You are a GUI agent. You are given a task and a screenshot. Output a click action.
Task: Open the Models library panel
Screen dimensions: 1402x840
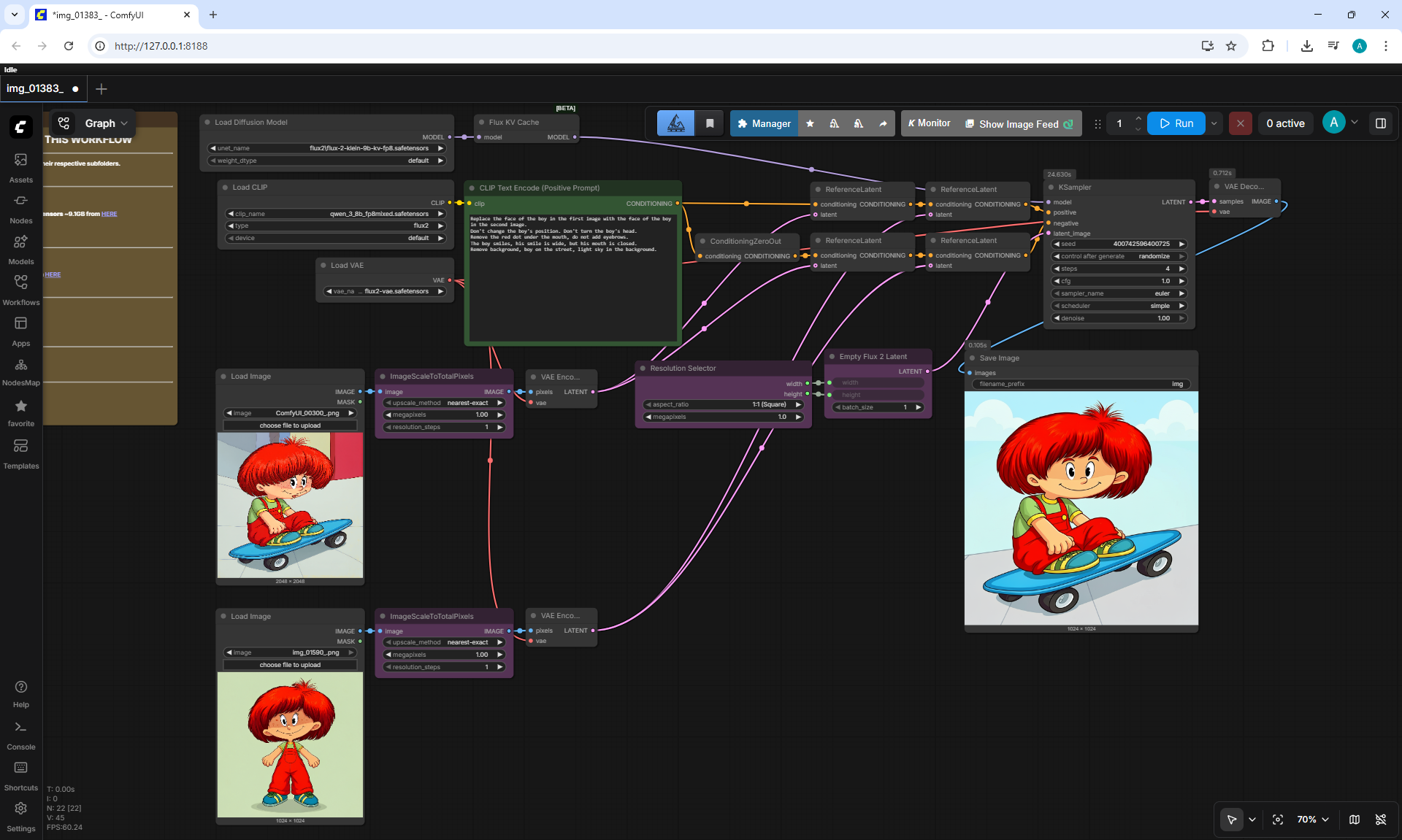(20, 250)
